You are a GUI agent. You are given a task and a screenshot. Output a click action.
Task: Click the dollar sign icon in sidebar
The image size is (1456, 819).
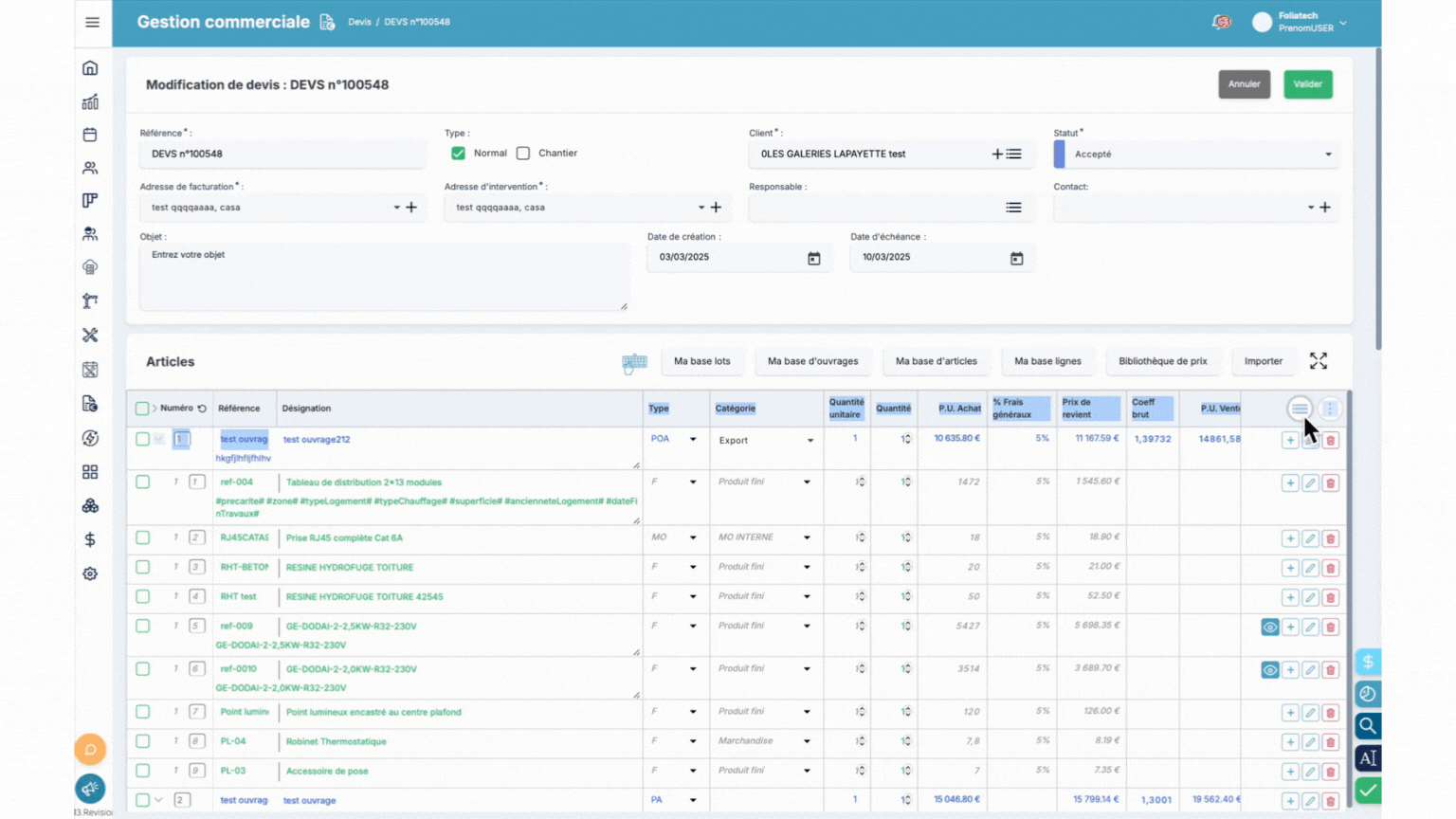click(x=90, y=539)
